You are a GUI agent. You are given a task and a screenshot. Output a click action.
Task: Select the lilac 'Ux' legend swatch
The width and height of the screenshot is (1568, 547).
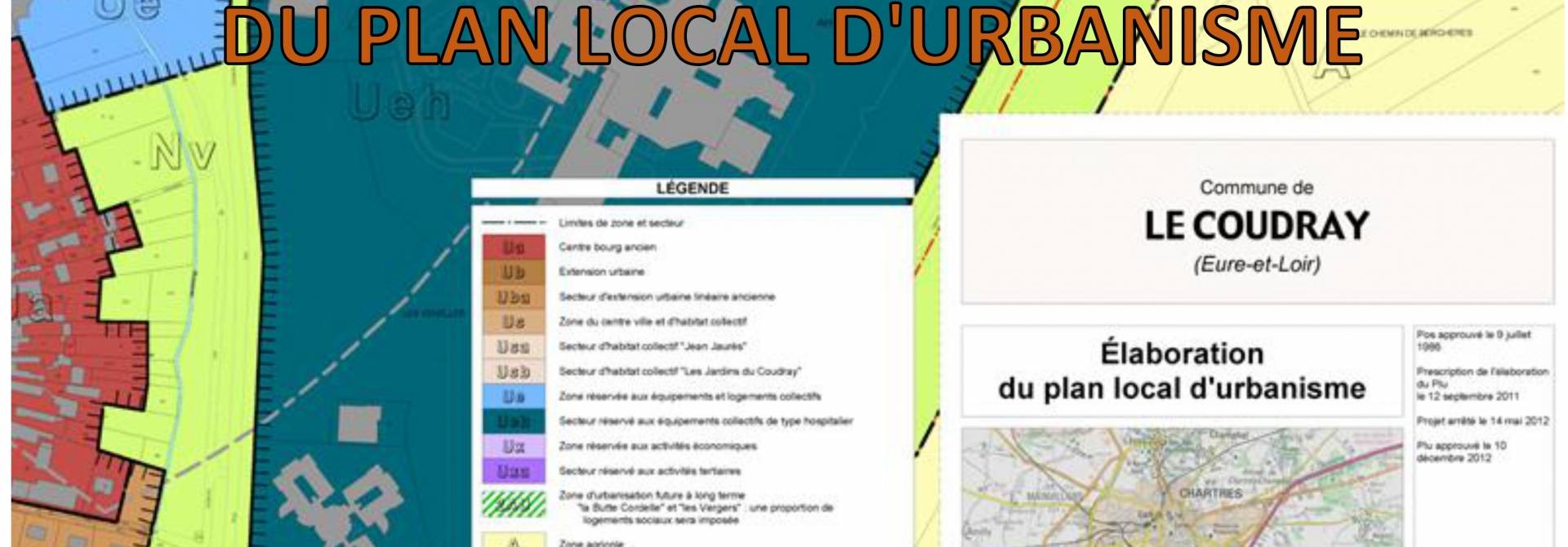tap(513, 447)
